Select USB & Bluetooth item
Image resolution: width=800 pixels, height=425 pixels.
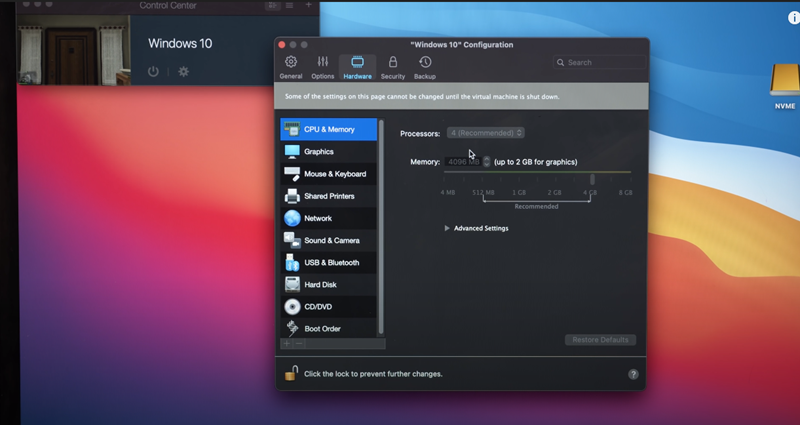pyautogui.click(x=329, y=262)
